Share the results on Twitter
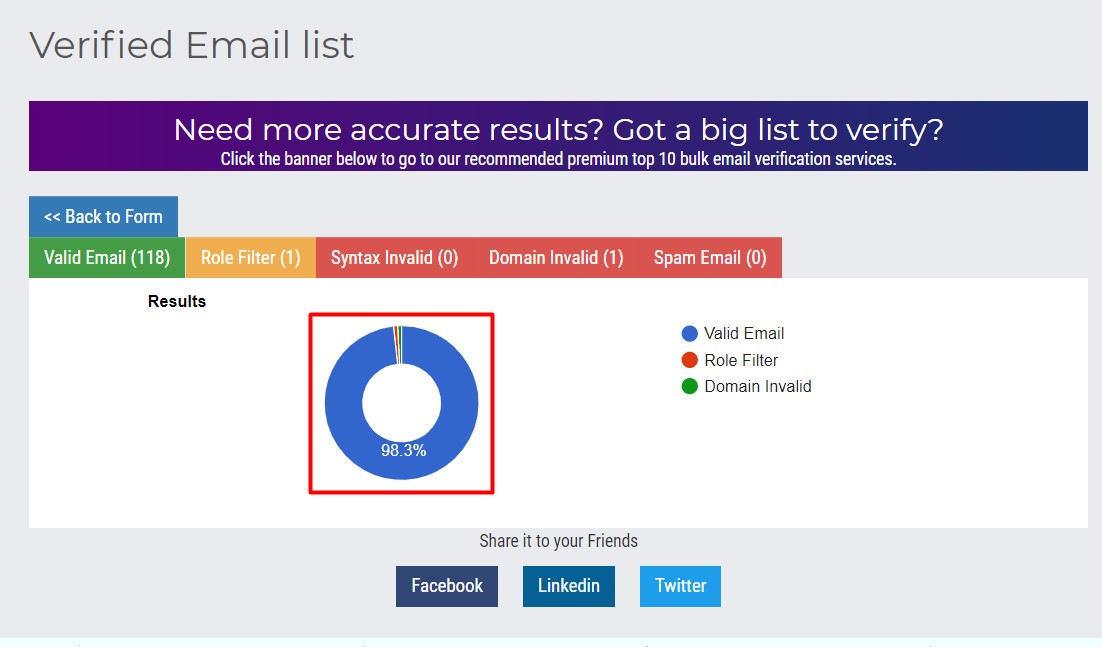1102x647 pixels. 680,586
